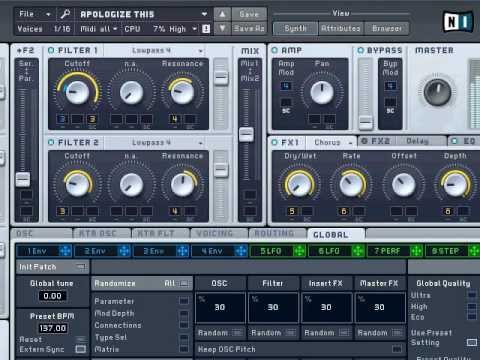Switch to the OSC tab
The width and height of the screenshot is (480, 360).
tap(42, 234)
